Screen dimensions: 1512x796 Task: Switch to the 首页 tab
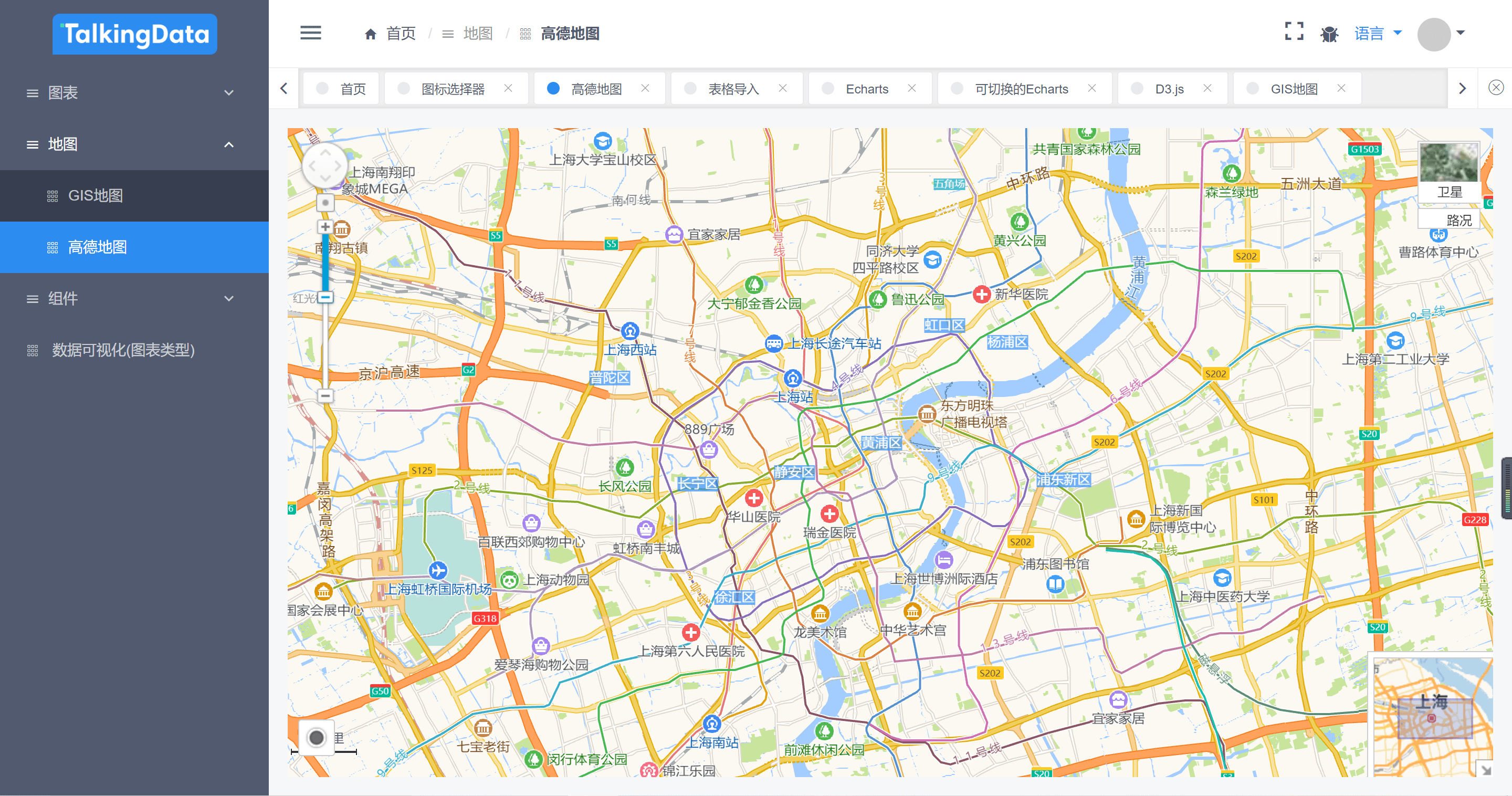(x=341, y=89)
